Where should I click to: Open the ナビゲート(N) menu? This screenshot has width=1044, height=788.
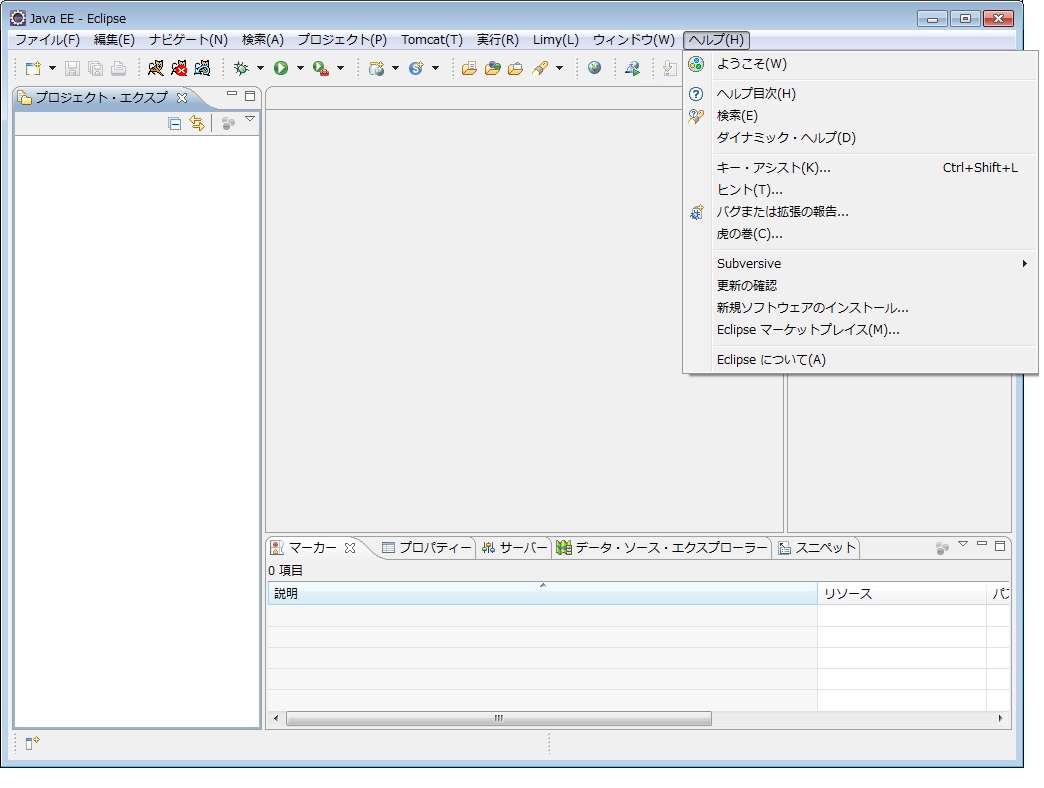188,40
